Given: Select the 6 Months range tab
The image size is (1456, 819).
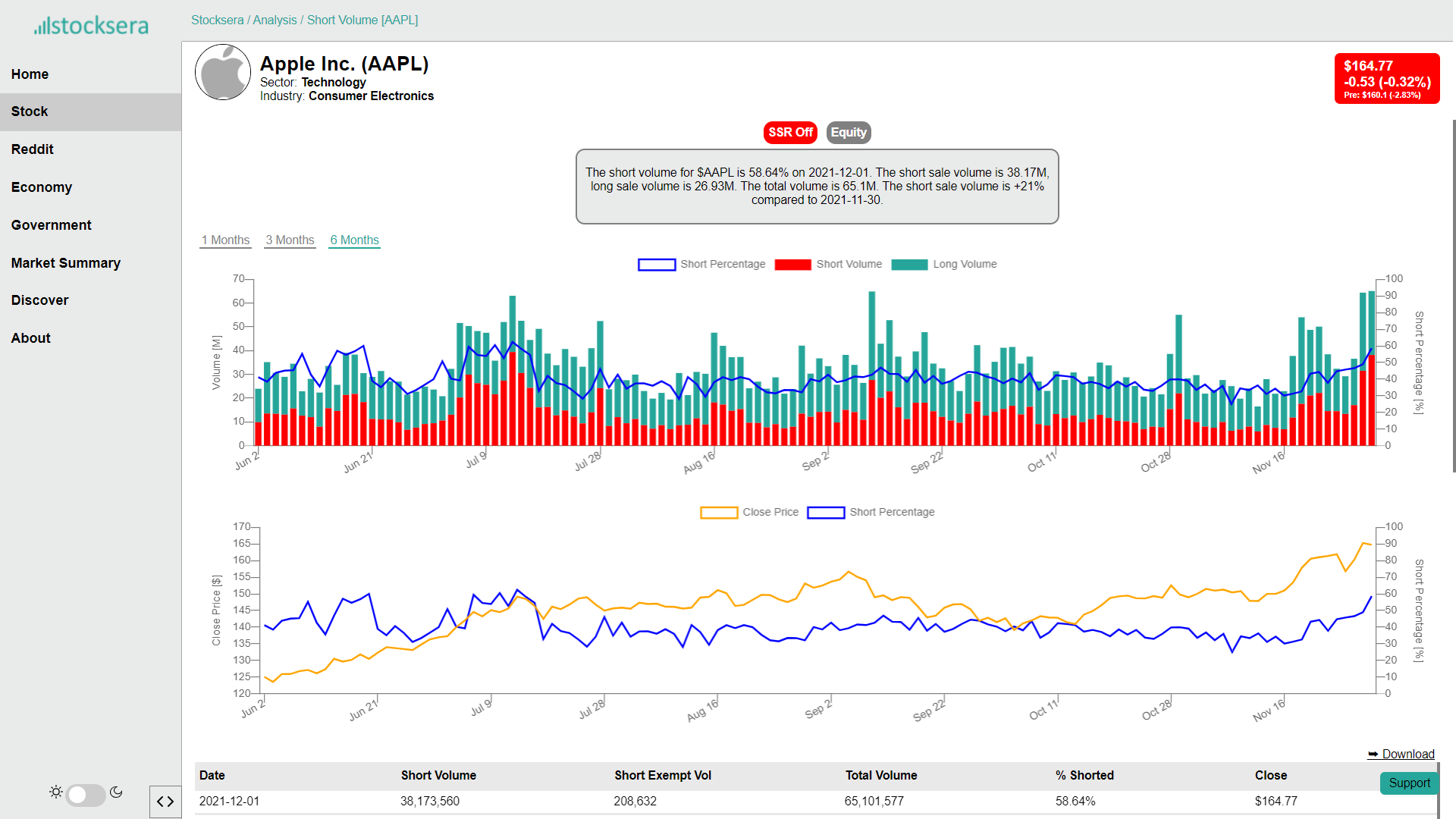Looking at the screenshot, I should point(354,240).
